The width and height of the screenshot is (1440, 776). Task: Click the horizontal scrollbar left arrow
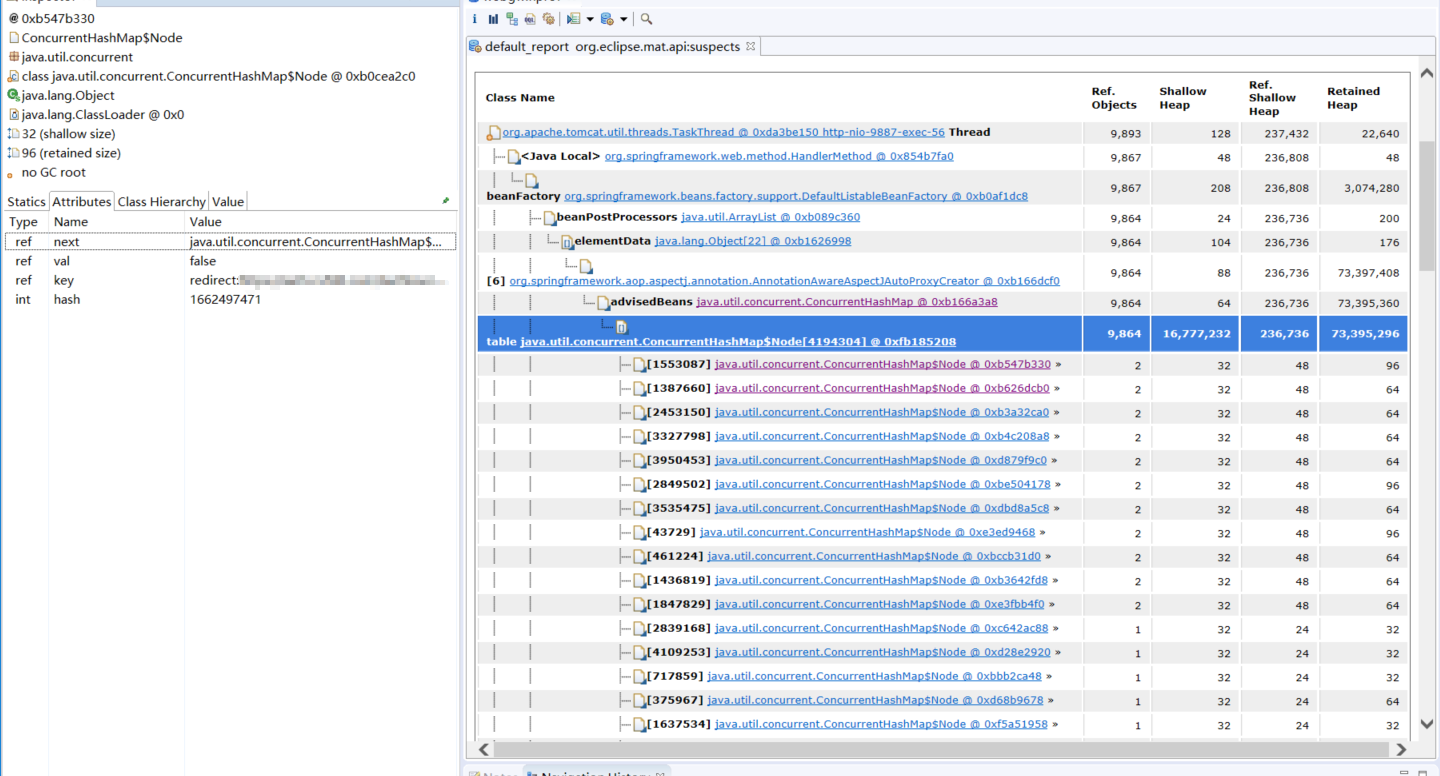485,749
